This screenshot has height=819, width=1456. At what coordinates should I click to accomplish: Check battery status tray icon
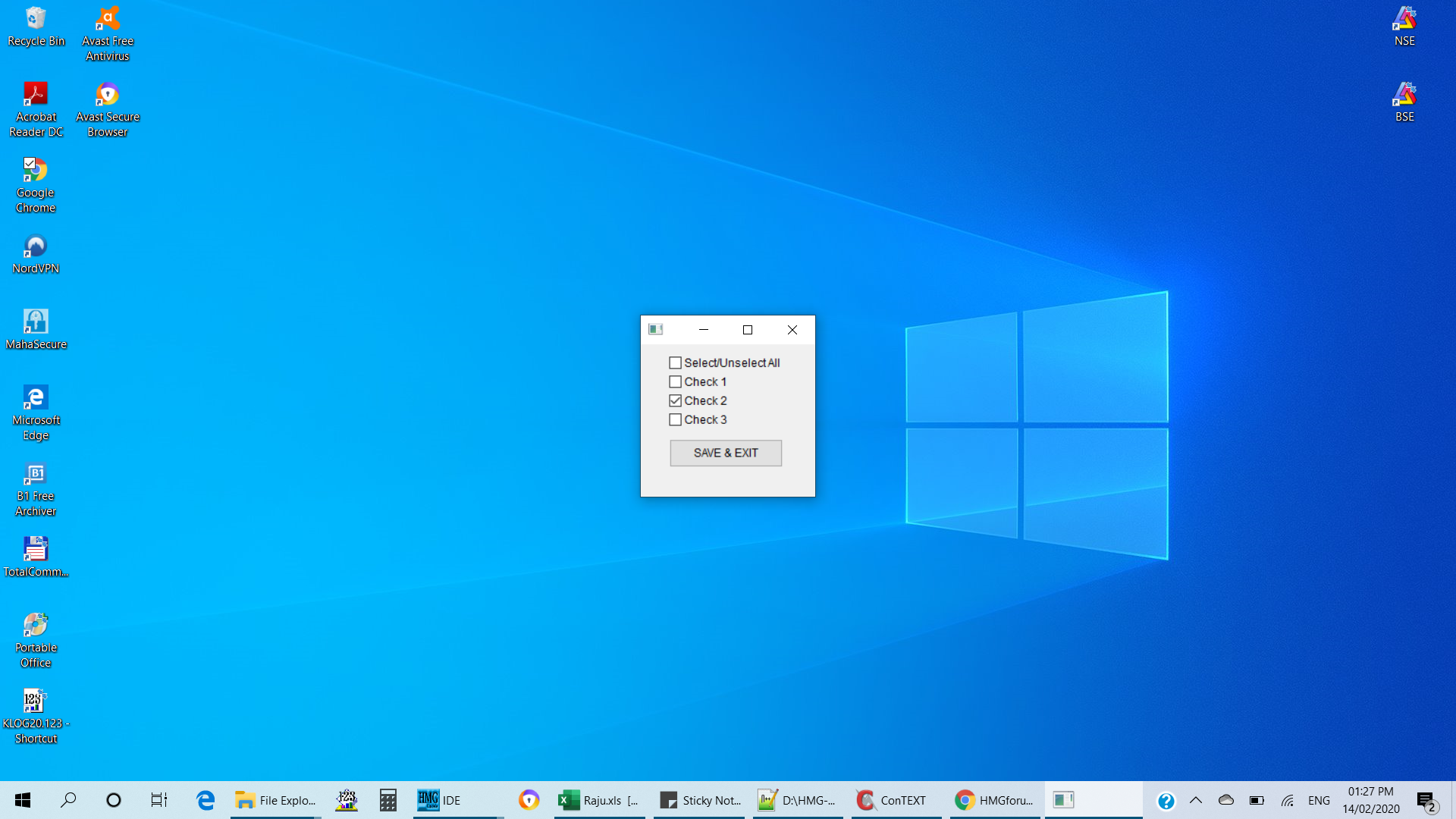pyautogui.click(x=1257, y=800)
